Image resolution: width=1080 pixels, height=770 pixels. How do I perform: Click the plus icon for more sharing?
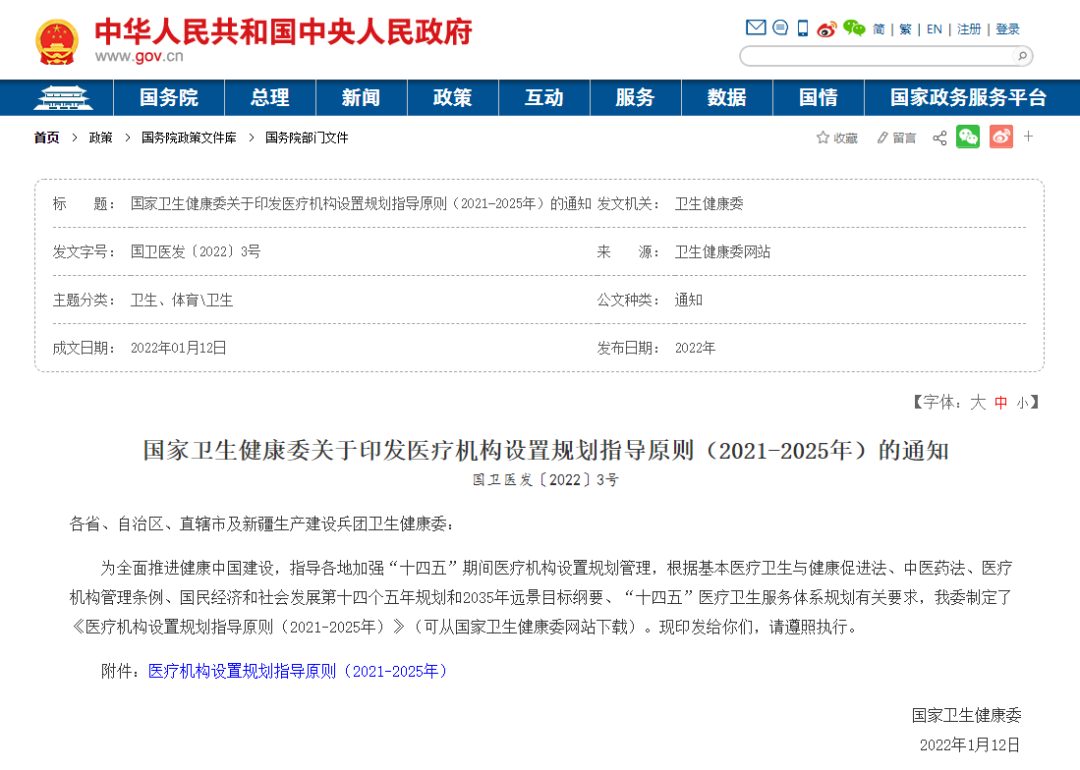pos(1028,136)
